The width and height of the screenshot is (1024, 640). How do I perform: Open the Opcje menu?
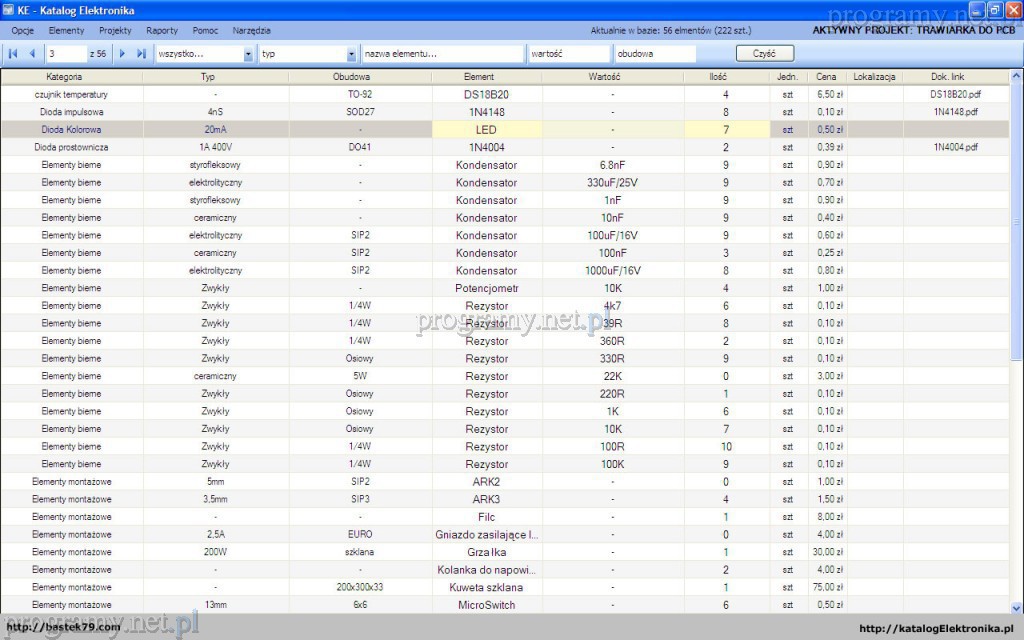(x=22, y=31)
